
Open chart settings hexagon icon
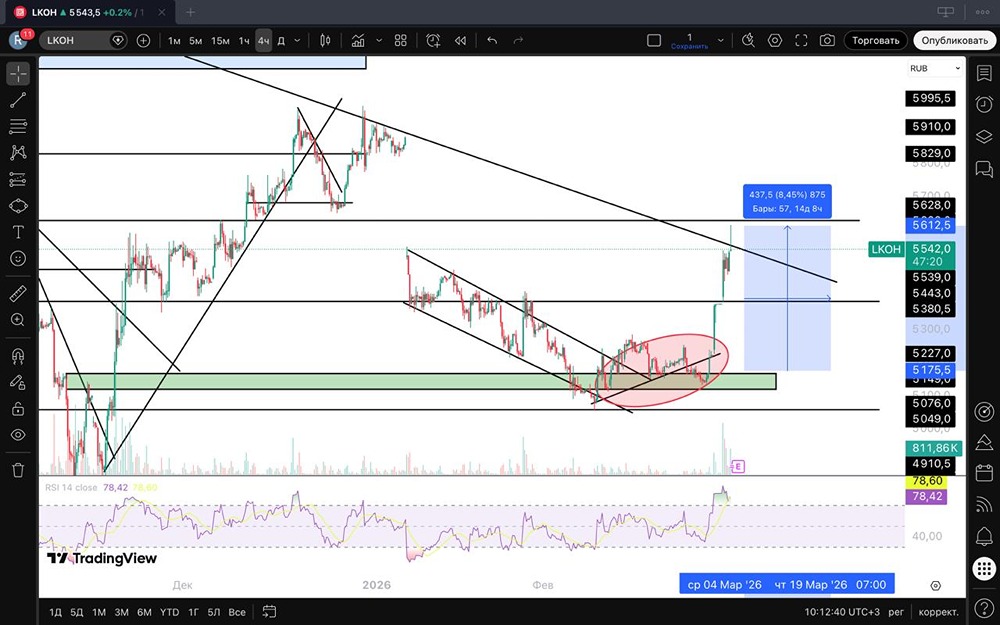[775, 40]
